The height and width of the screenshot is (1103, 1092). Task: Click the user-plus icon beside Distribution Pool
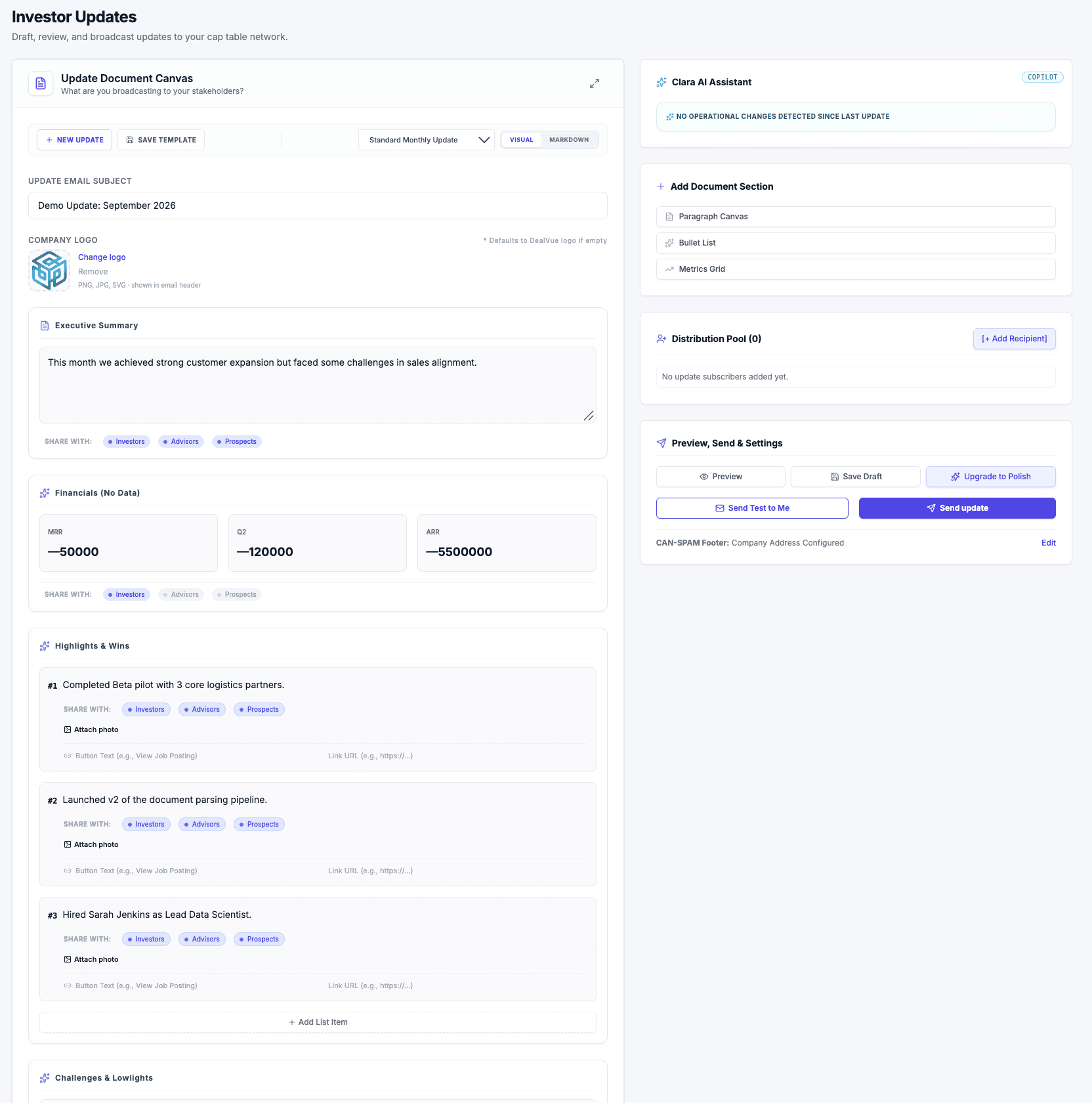click(x=661, y=339)
